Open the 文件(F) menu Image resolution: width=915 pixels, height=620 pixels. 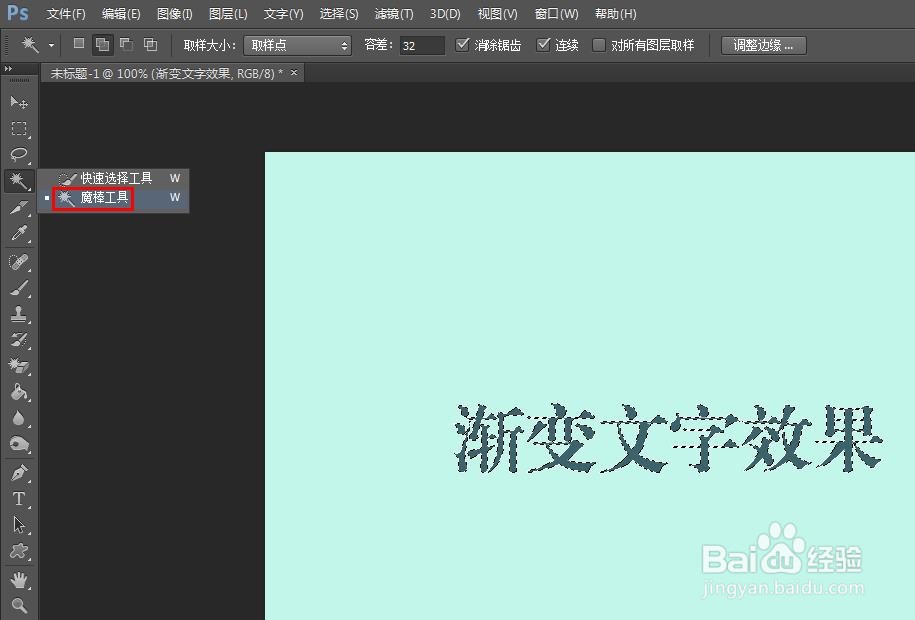click(x=66, y=13)
